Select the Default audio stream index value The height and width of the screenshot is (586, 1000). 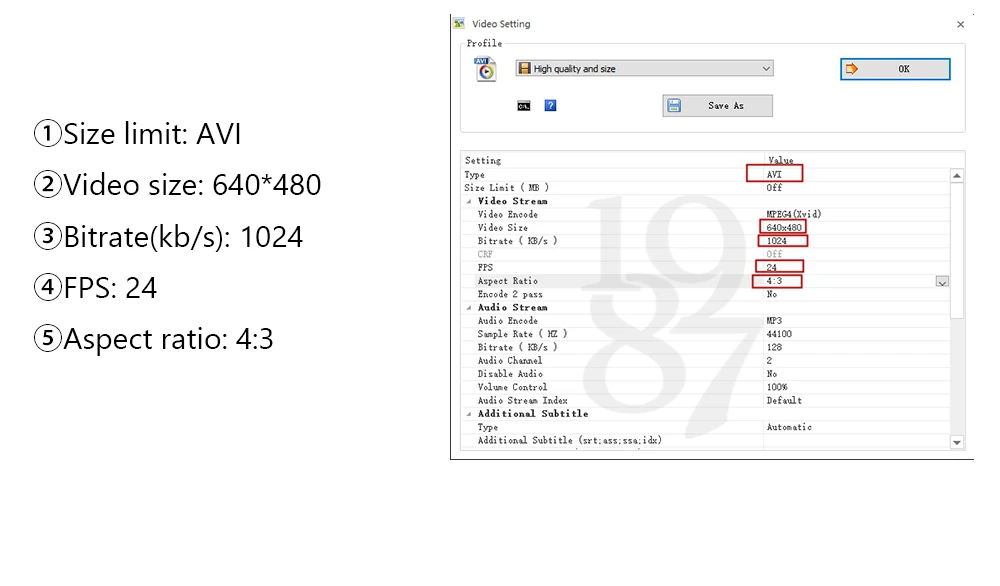784,400
